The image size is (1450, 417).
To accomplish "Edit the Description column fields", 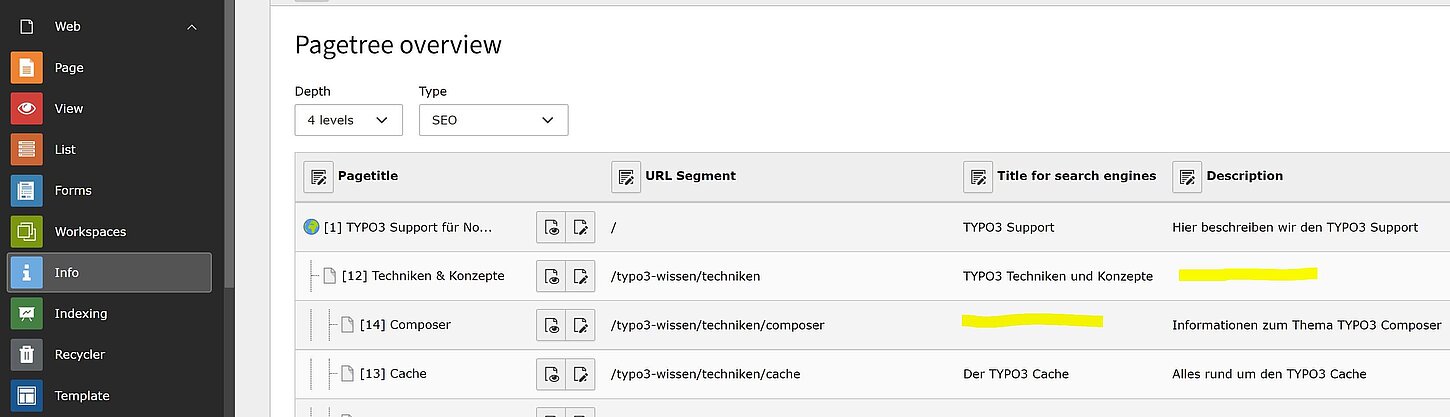I will tap(1187, 177).
